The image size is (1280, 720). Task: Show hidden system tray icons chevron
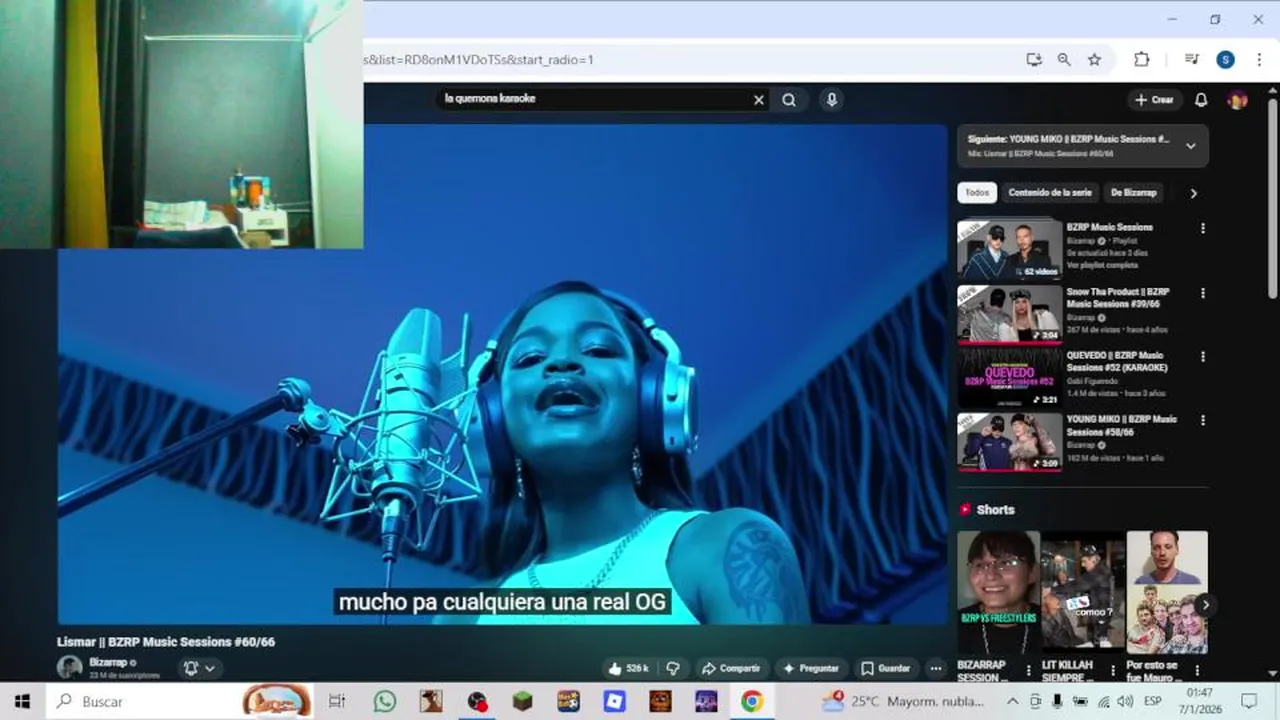point(1012,702)
